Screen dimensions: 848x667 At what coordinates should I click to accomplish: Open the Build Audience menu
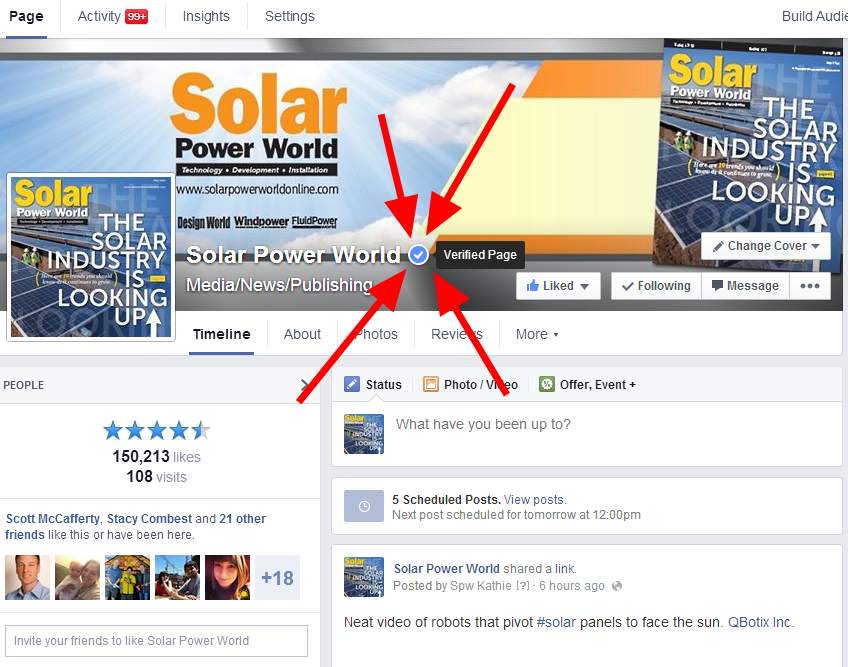point(814,17)
